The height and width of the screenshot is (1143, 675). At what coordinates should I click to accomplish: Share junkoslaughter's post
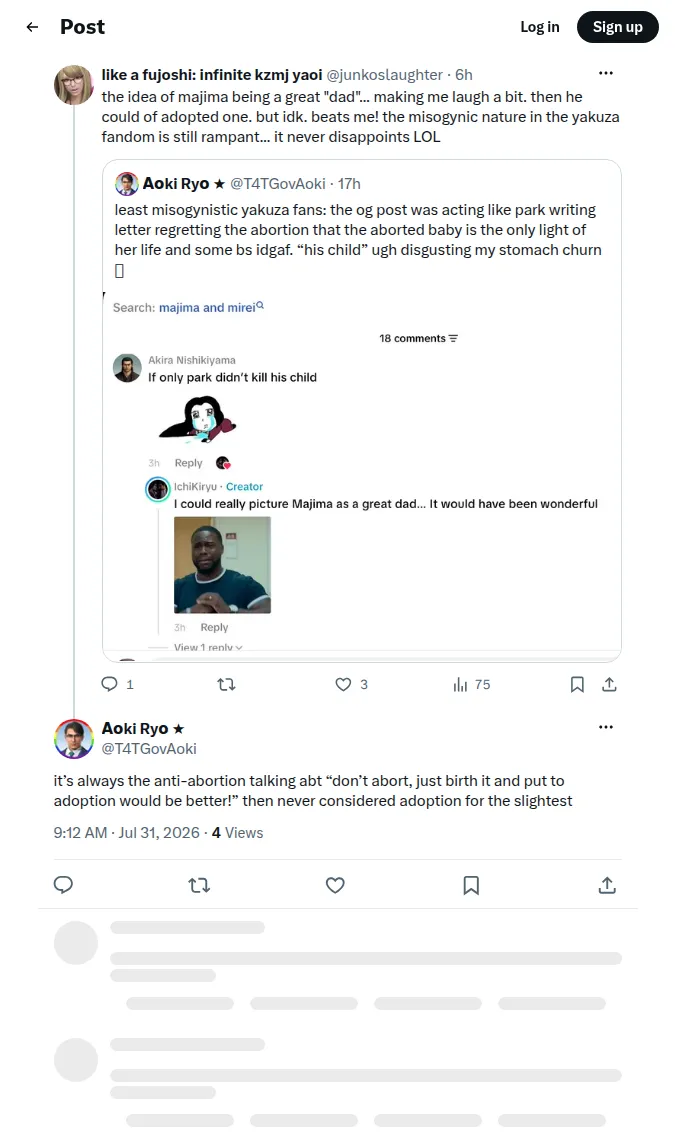(x=609, y=684)
